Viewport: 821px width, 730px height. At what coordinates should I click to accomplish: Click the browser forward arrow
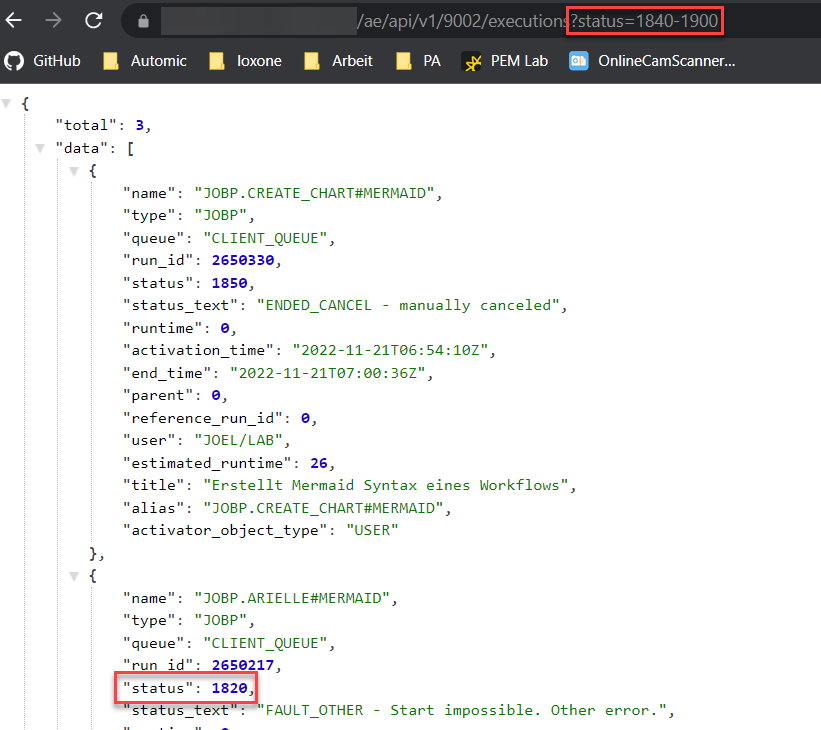click(53, 20)
